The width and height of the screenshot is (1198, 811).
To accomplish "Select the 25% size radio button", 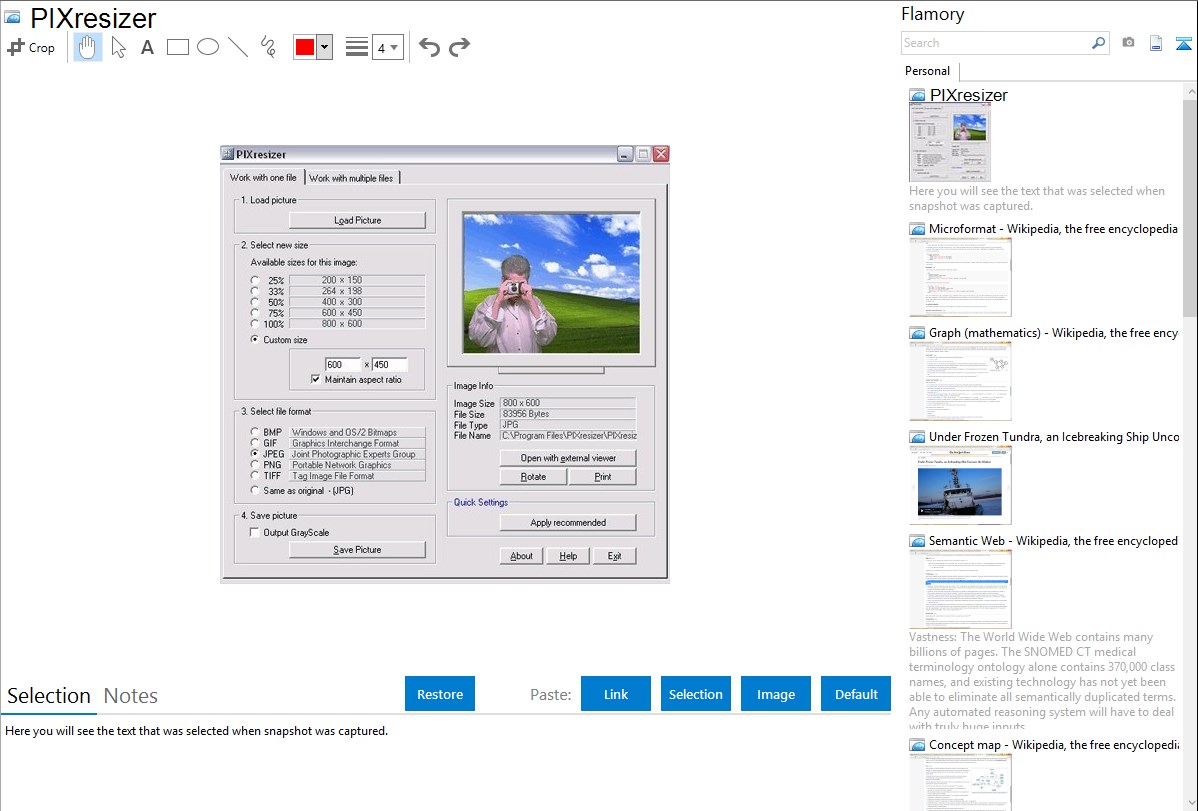I will pos(255,281).
